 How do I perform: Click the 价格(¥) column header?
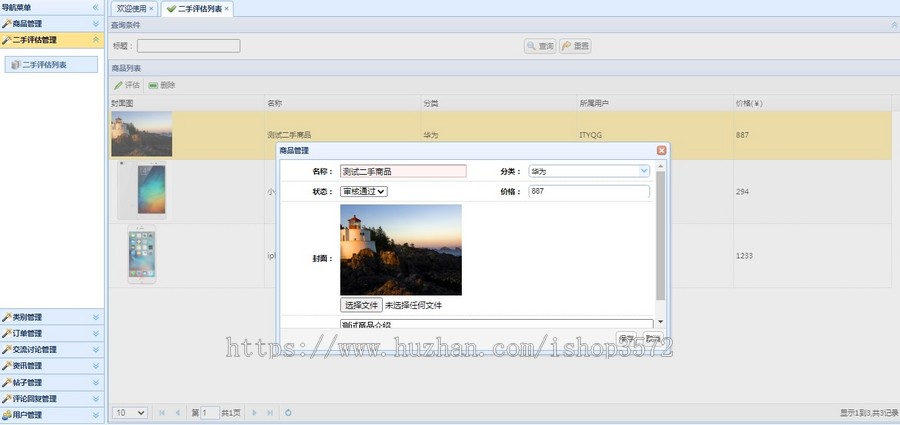click(812, 103)
